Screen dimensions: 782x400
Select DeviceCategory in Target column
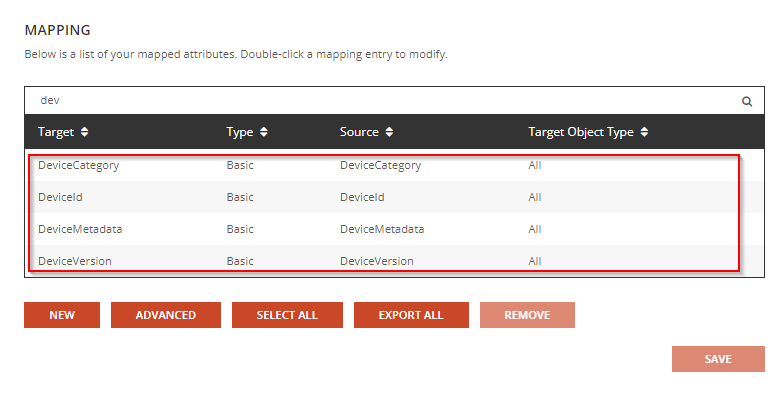coord(79,166)
